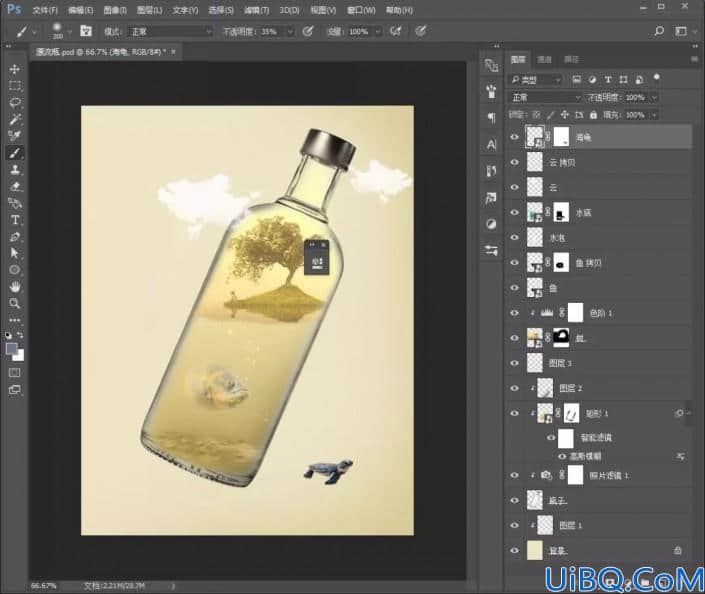Image resolution: width=705 pixels, height=594 pixels.
Task: Select the Lasso tool
Action: (14, 103)
